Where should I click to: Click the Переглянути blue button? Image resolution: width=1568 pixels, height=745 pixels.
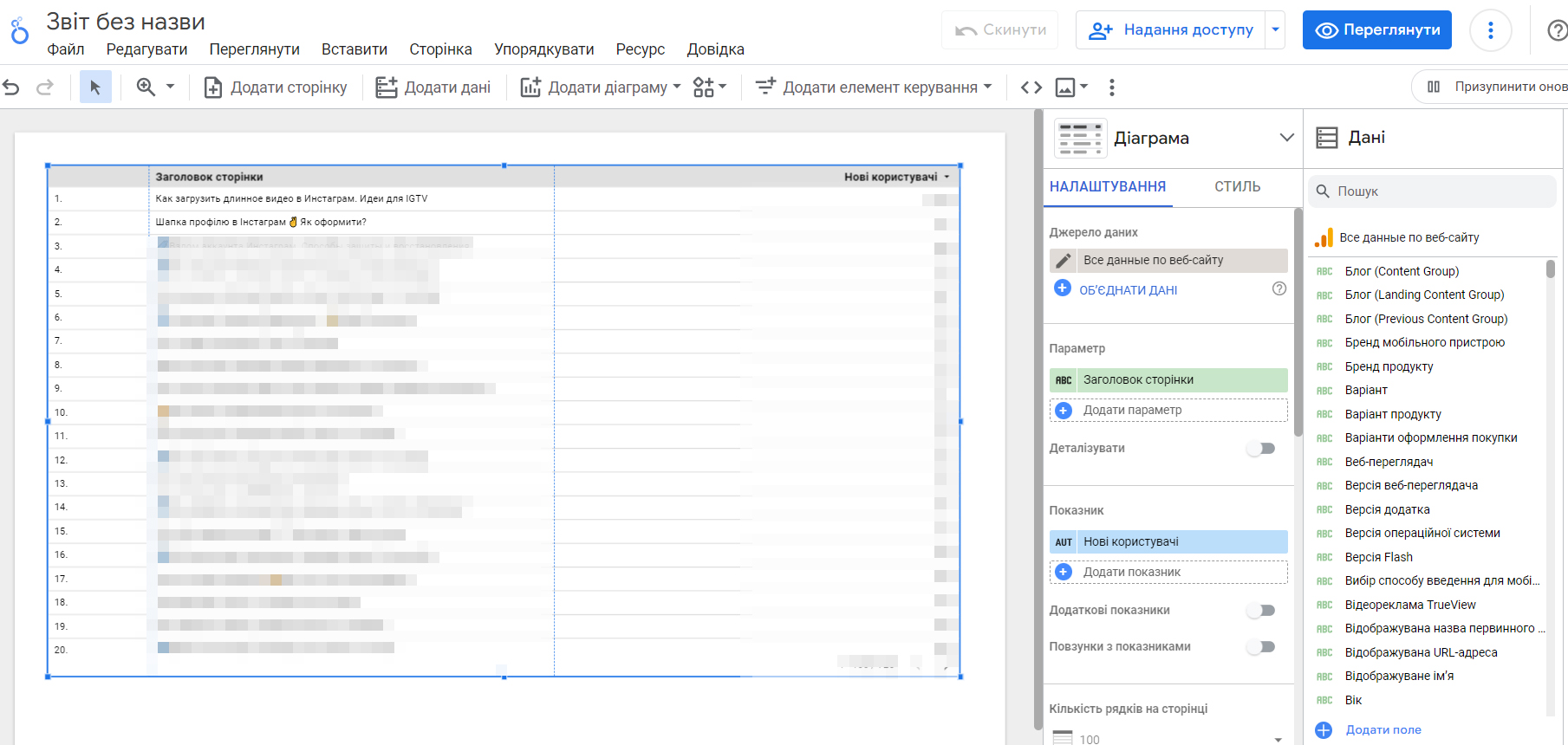click(x=1376, y=29)
